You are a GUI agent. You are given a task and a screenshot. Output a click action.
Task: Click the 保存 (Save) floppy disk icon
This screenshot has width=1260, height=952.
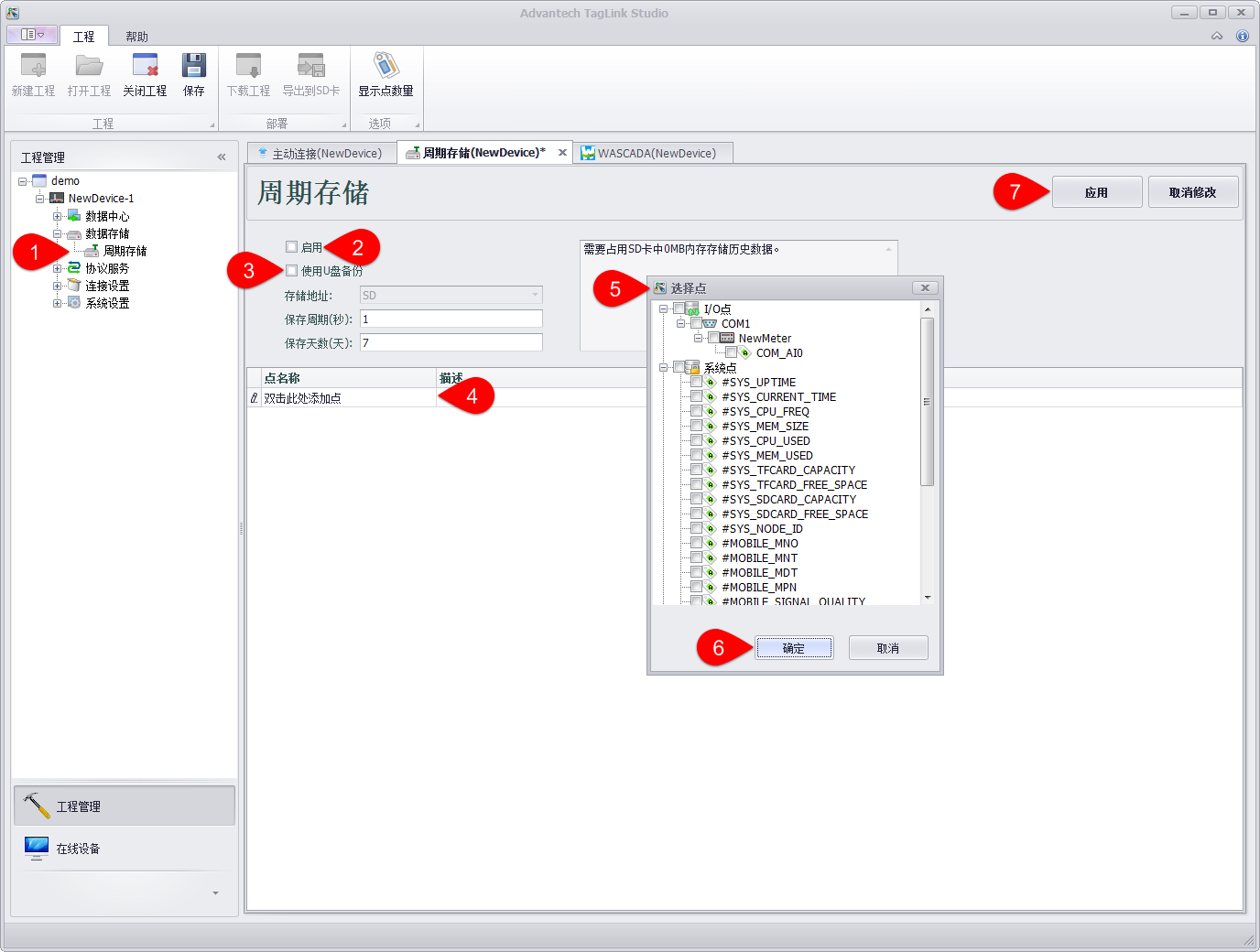(193, 67)
